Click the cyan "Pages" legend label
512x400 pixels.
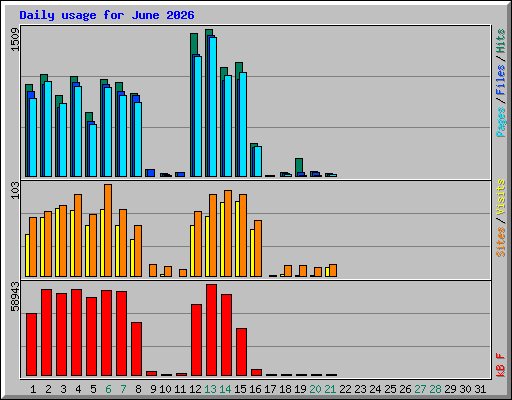[500, 122]
